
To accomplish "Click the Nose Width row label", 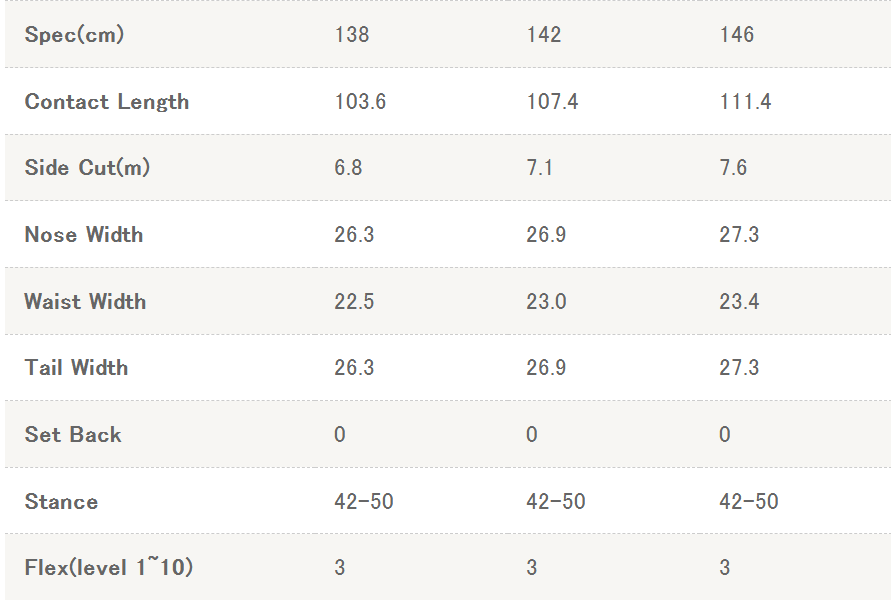I will click(84, 235).
